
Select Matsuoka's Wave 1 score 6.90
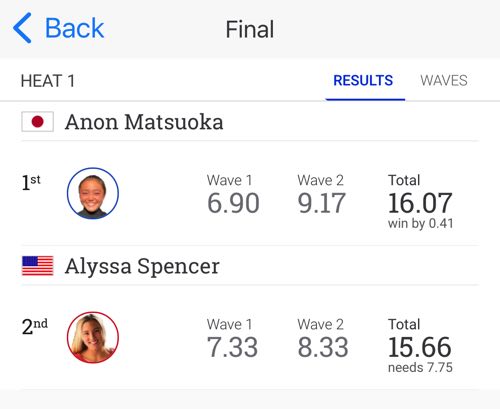[x=233, y=203]
